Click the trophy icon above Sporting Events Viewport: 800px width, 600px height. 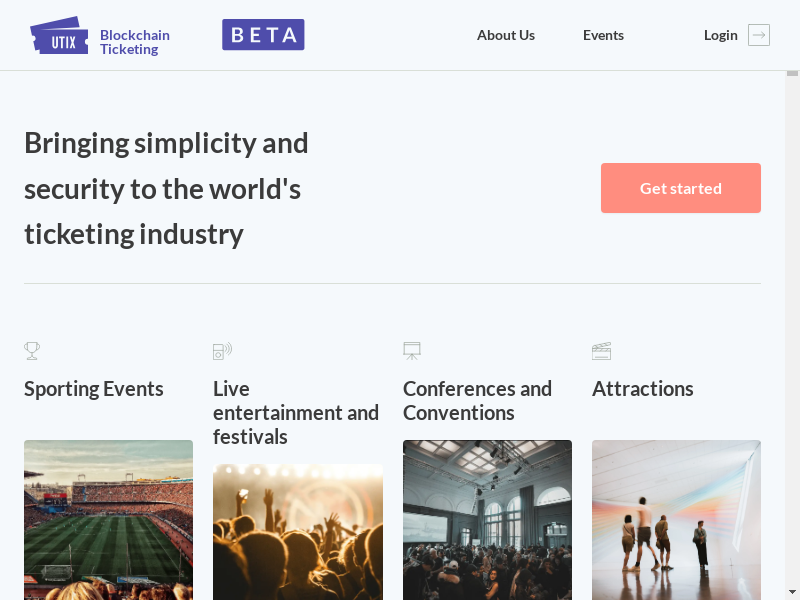(x=32, y=351)
